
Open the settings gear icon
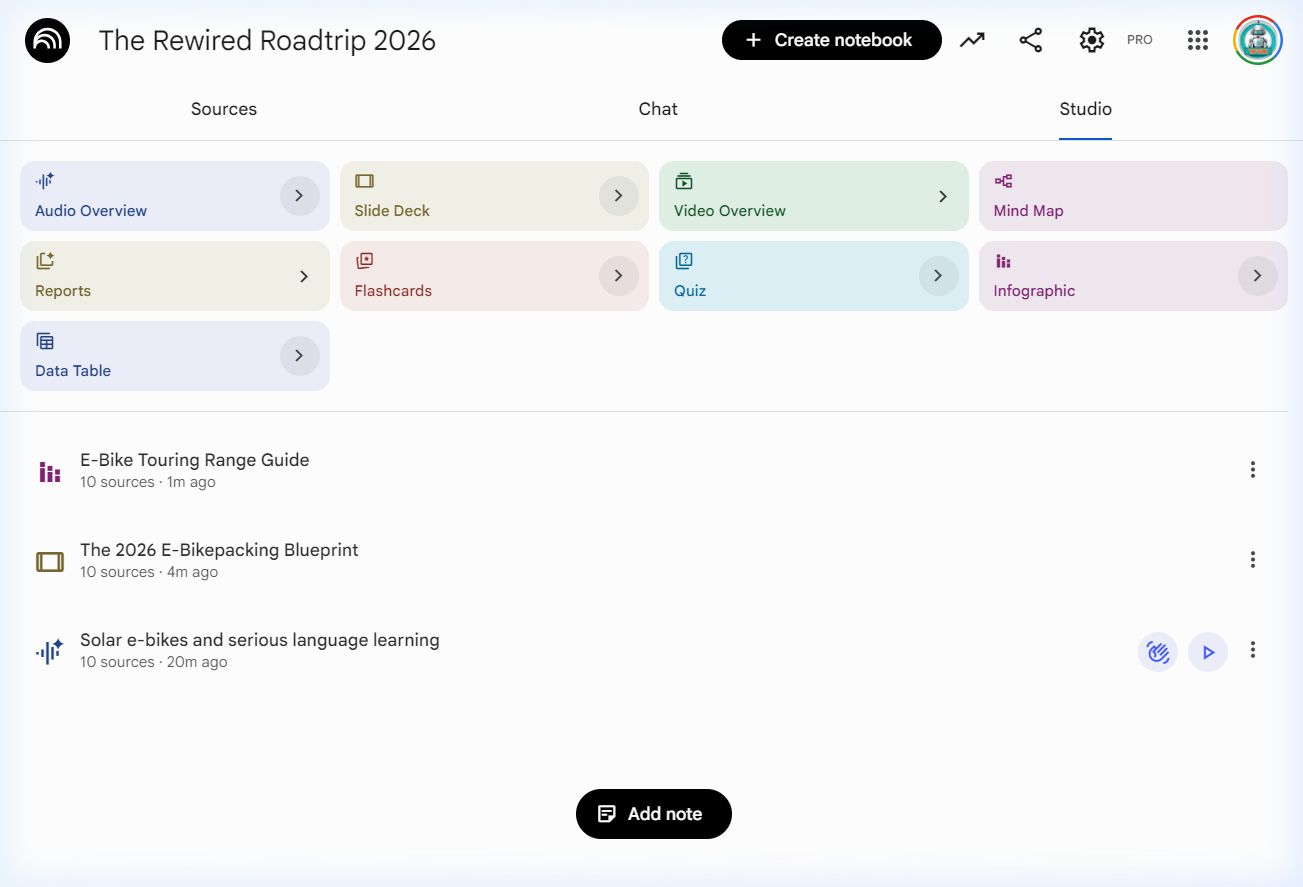[1091, 40]
